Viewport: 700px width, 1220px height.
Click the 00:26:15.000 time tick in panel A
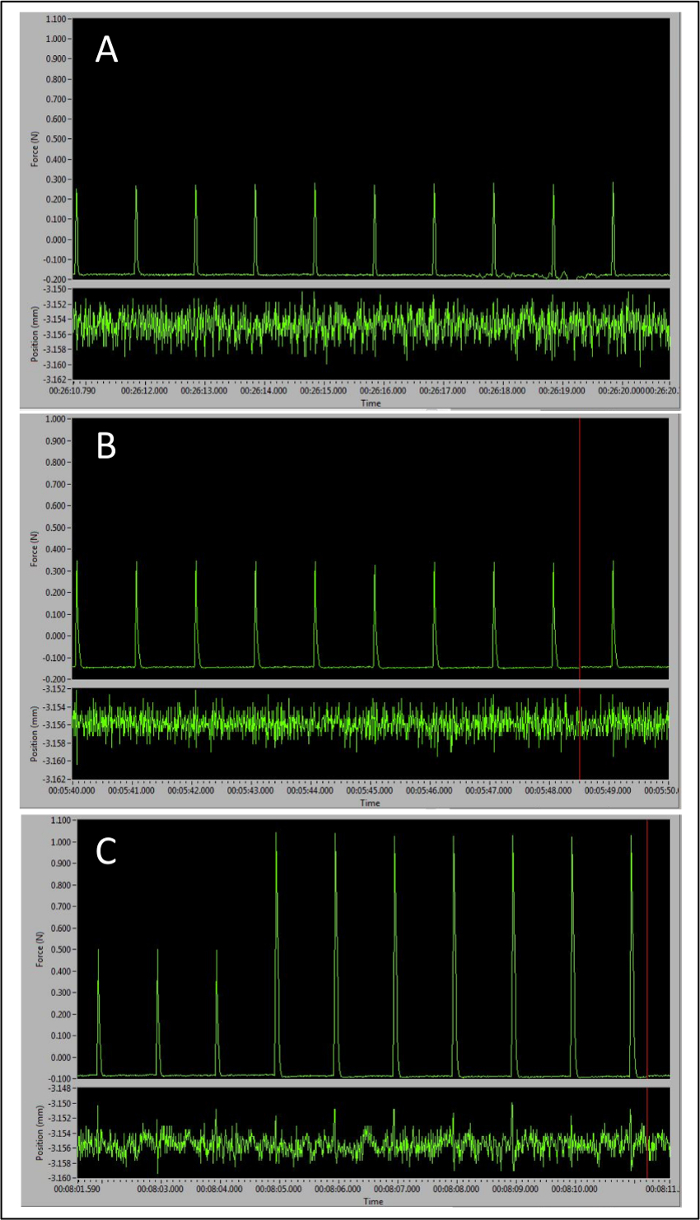coord(318,392)
